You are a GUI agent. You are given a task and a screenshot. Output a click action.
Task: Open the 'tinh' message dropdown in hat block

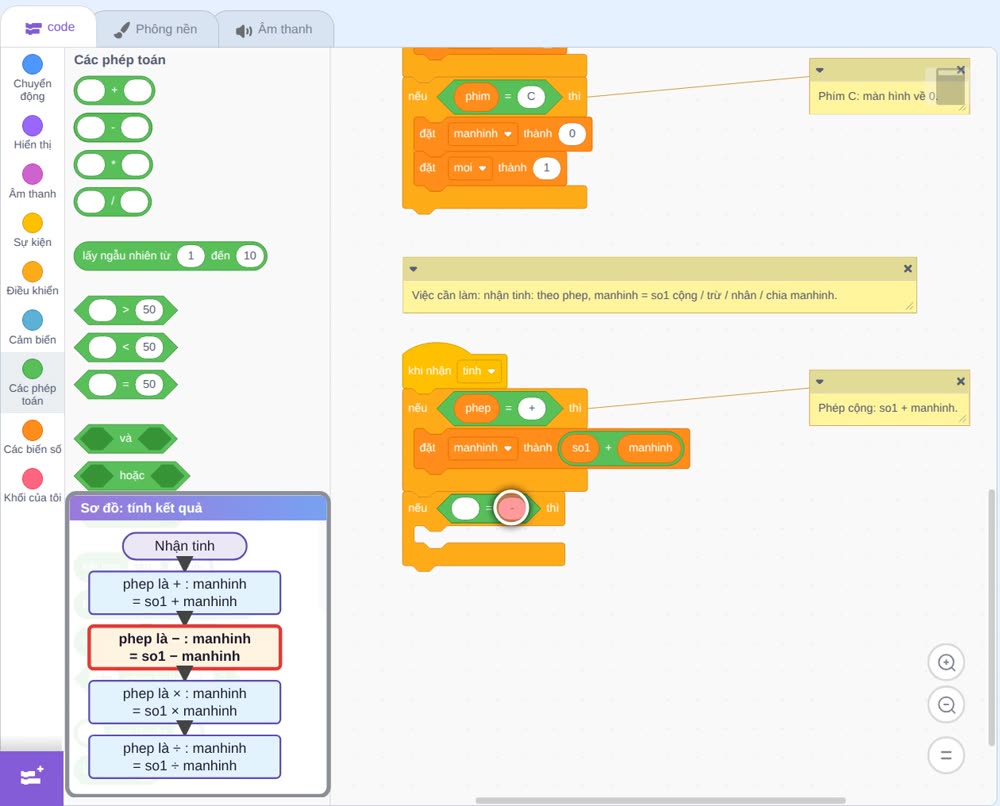point(479,370)
